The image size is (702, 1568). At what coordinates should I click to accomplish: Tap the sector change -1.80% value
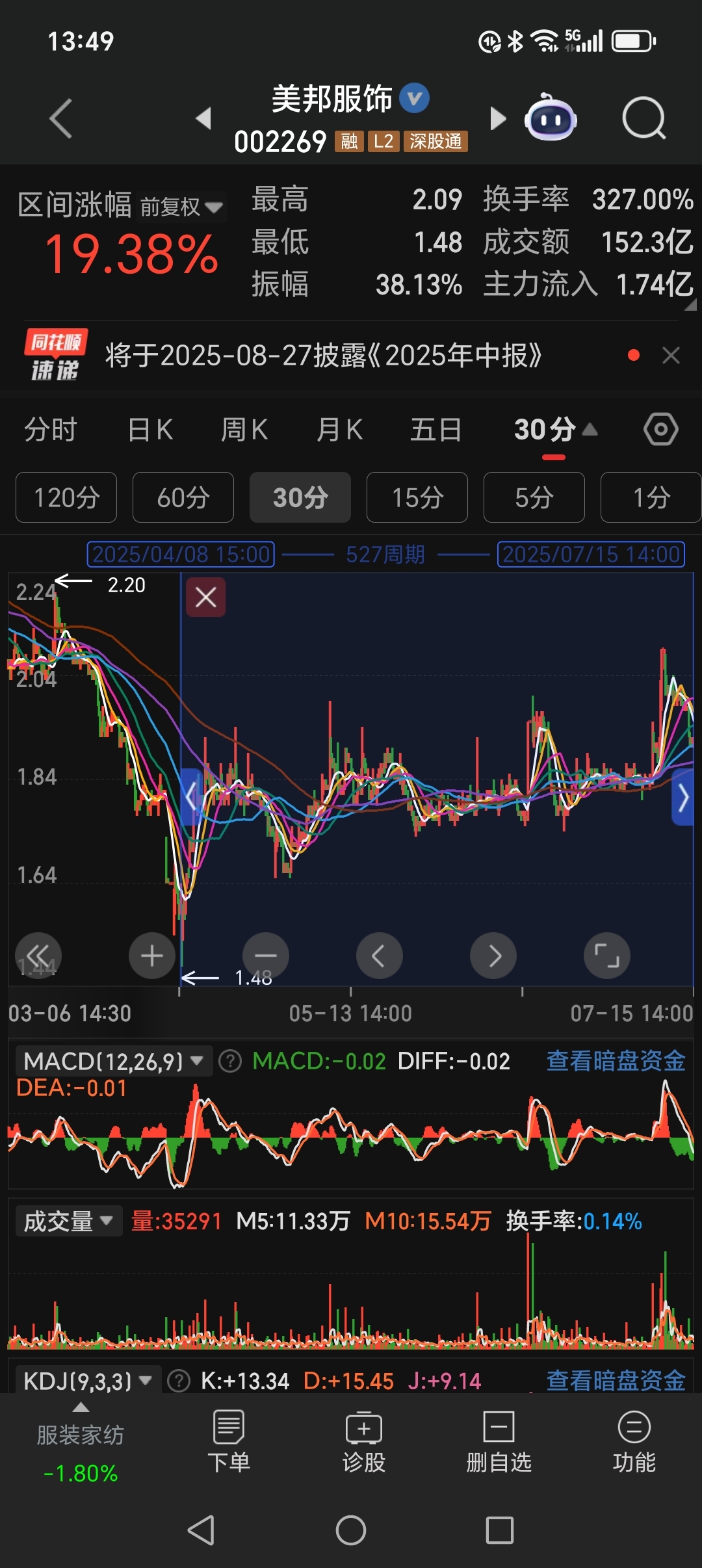point(81,1473)
